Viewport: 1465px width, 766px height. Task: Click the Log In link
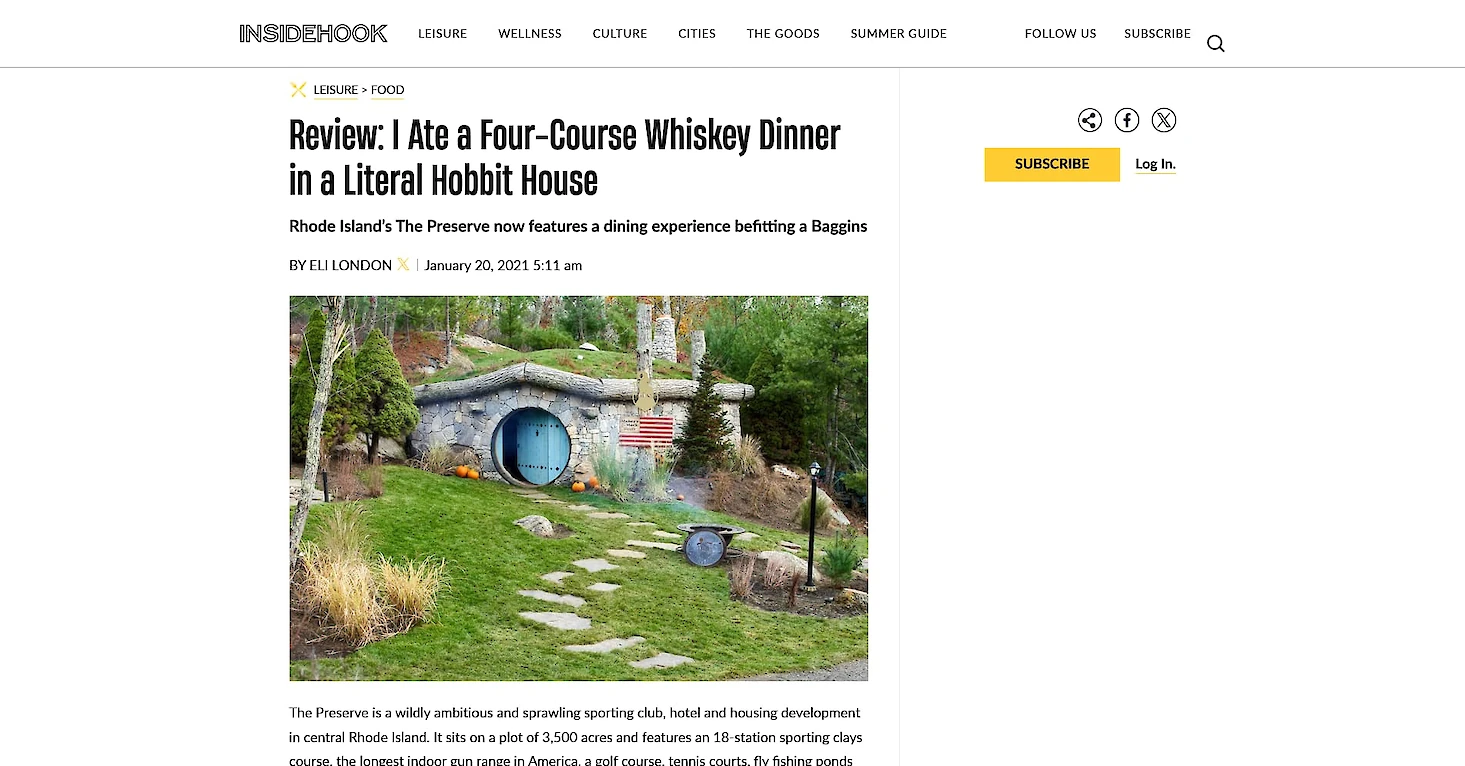[1155, 165]
